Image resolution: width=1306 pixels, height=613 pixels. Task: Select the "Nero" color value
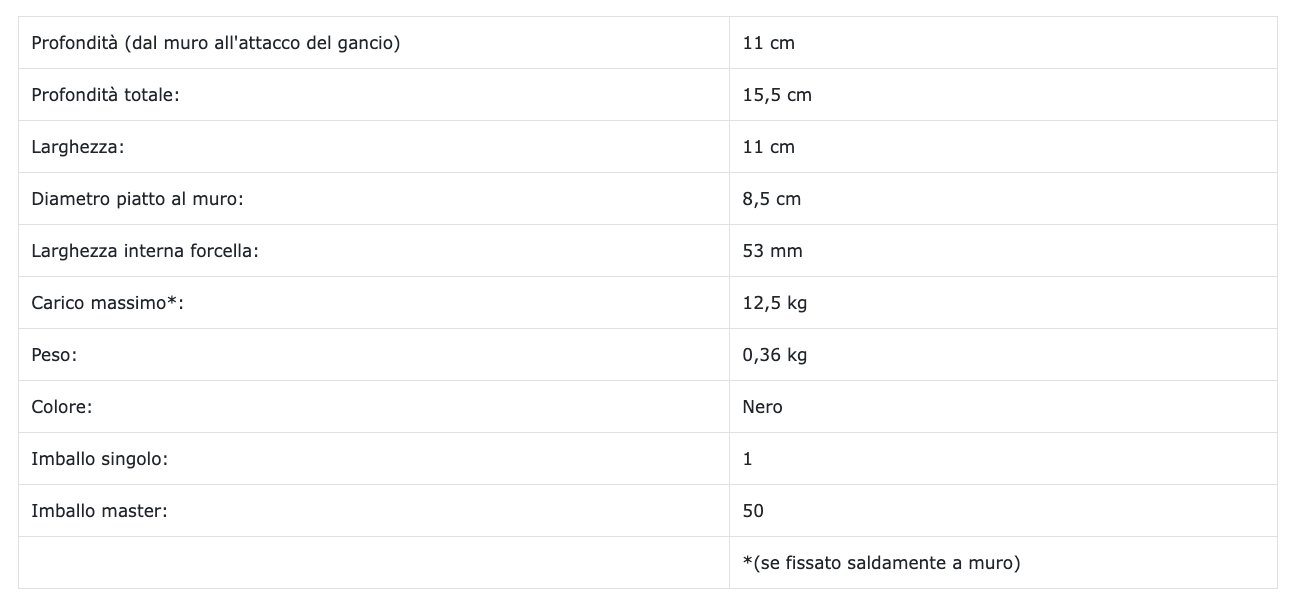tap(763, 407)
